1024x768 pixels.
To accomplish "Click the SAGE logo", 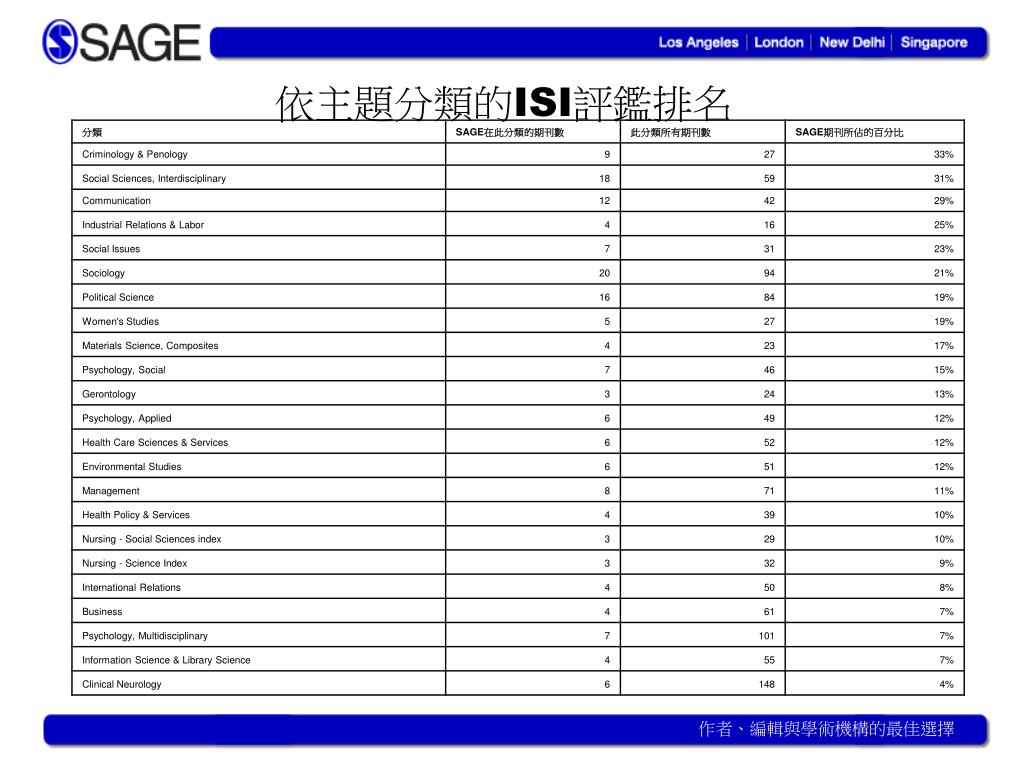I will point(121,42).
